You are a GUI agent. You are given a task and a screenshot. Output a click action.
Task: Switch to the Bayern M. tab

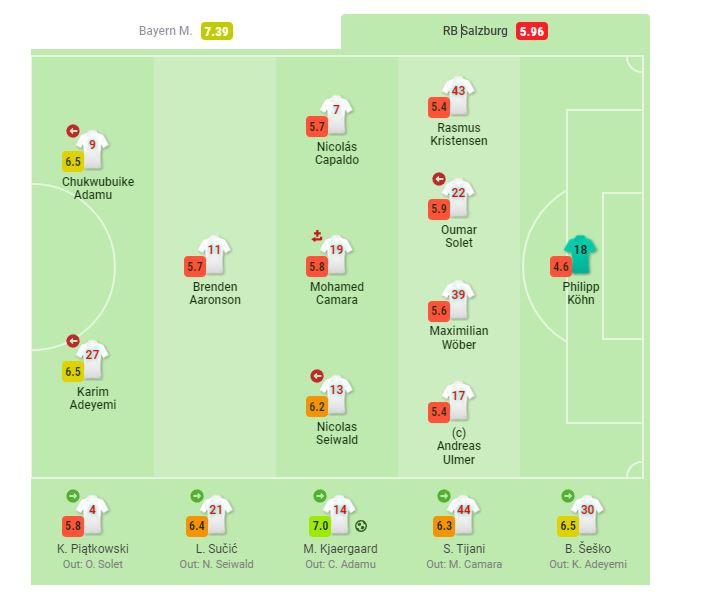tap(165, 31)
